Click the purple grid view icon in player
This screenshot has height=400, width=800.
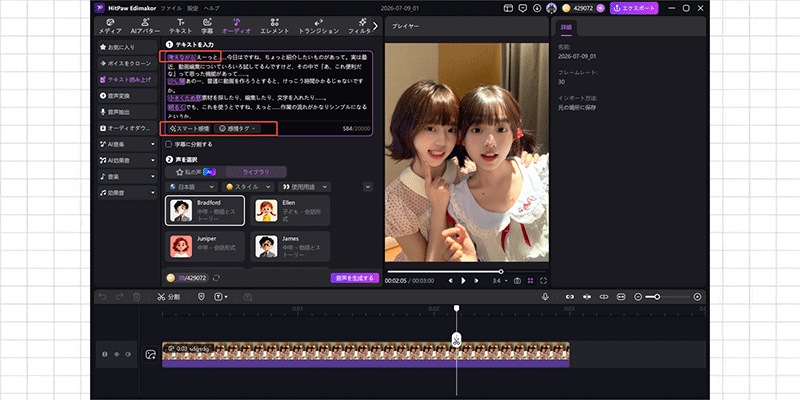[531, 281]
